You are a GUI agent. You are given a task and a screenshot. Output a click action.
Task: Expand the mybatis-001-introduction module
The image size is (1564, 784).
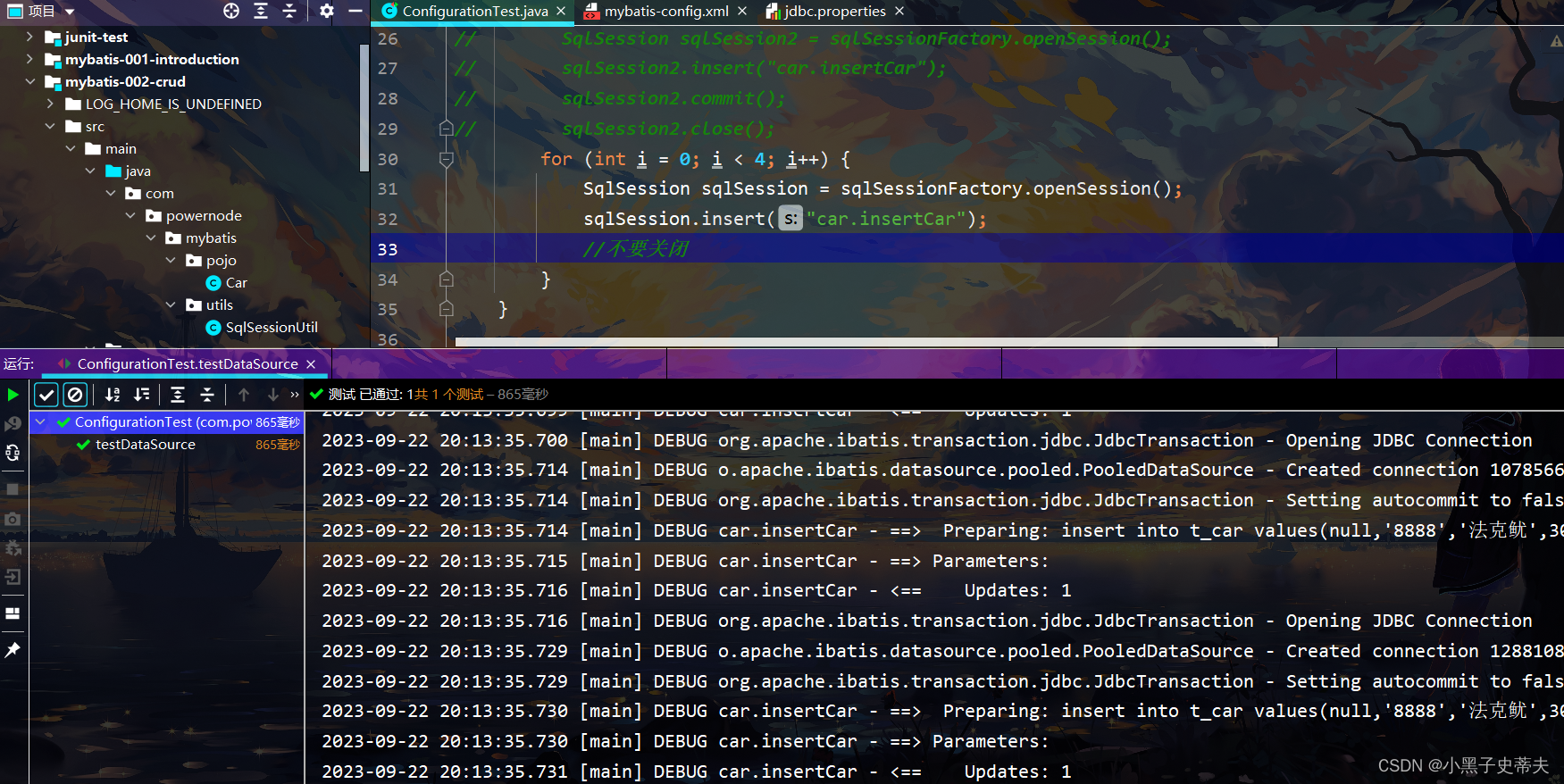tap(29, 59)
